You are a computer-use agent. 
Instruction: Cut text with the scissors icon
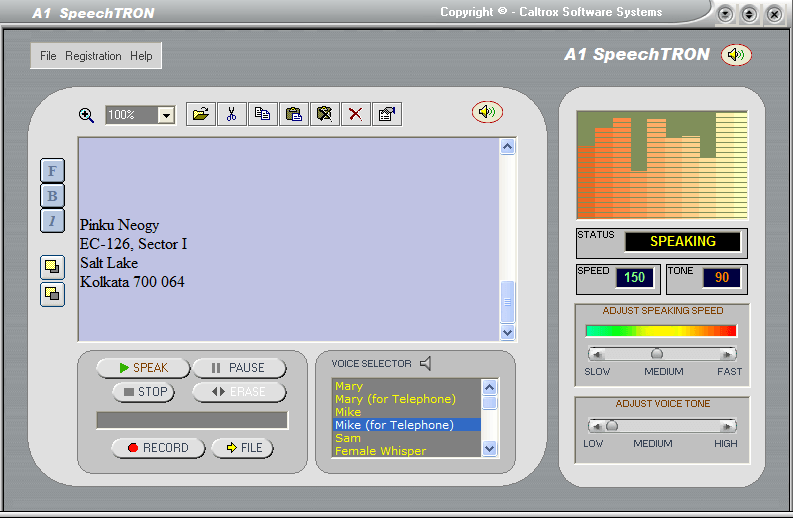232,114
